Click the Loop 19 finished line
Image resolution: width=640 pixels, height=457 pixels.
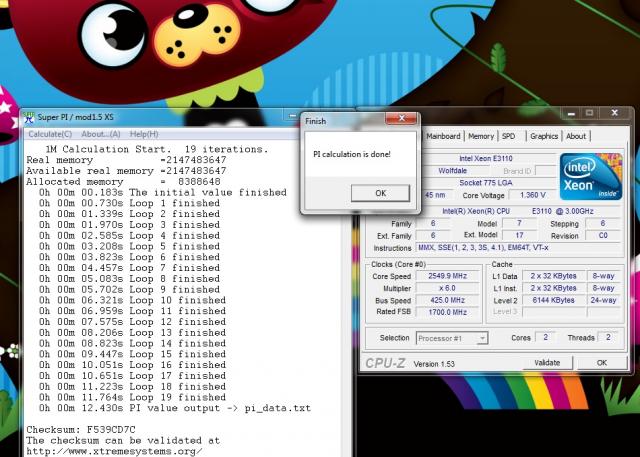click(132, 397)
